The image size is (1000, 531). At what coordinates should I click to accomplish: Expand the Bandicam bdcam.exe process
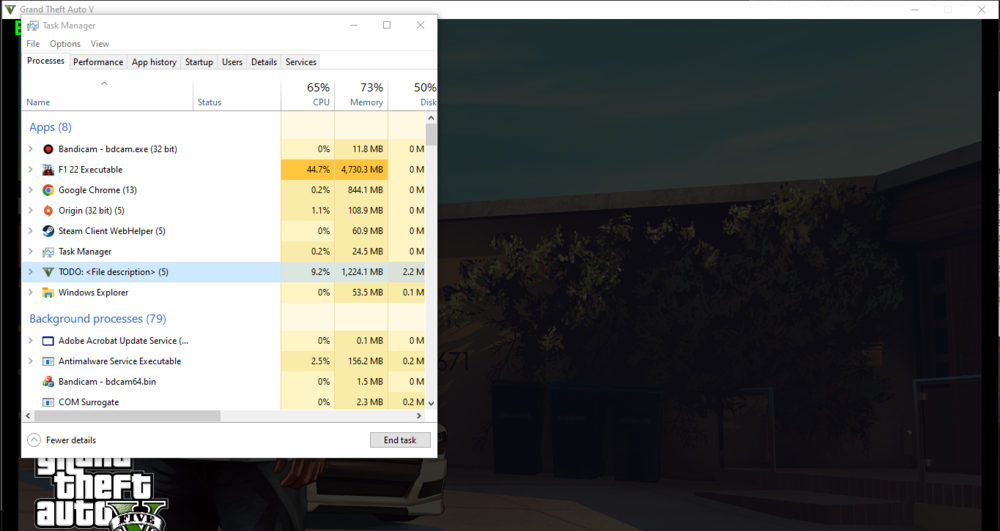click(x=30, y=149)
